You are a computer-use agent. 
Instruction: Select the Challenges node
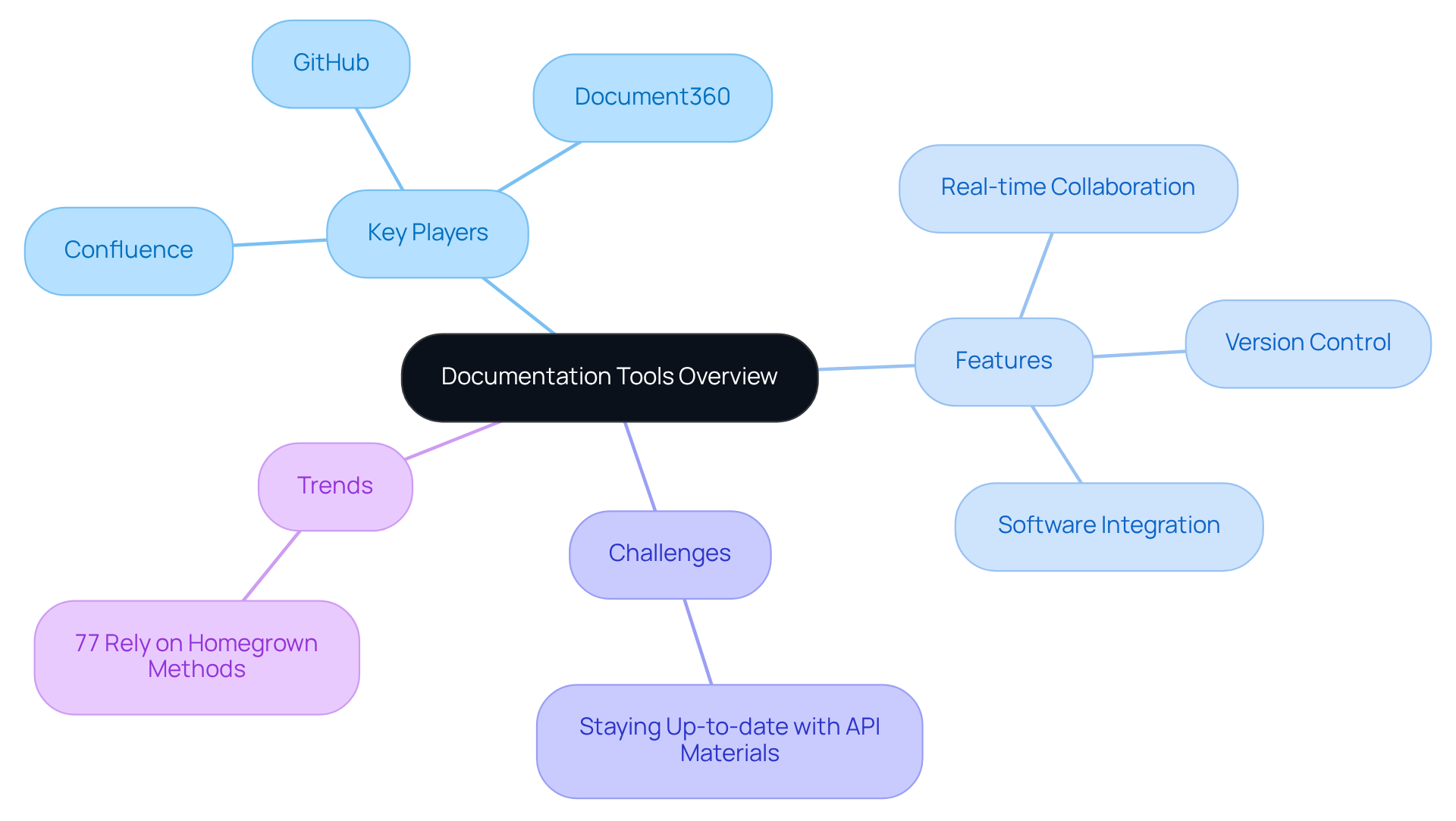pyautogui.click(x=670, y=555)
